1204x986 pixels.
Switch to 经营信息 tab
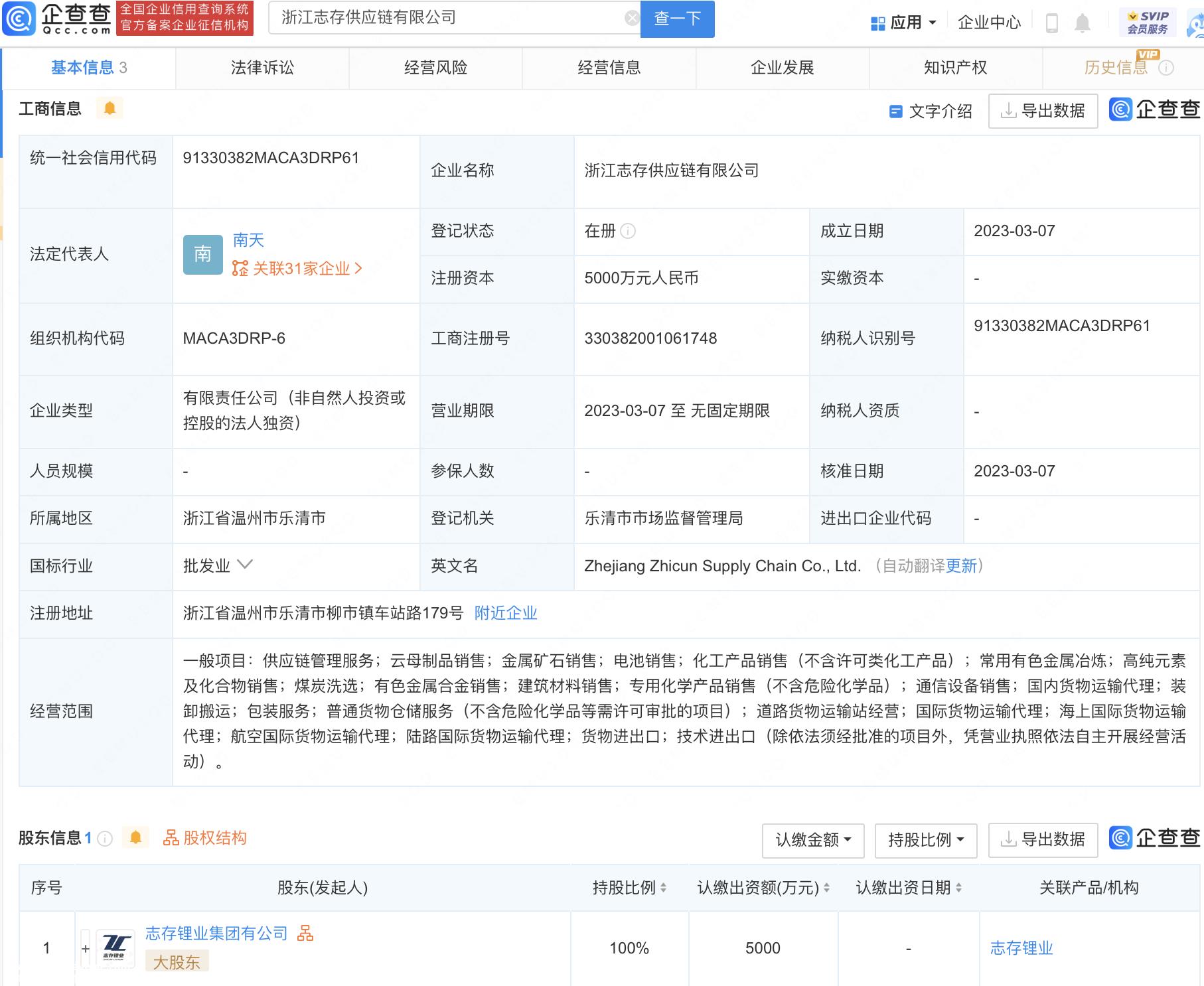click(x=609, y=68)
